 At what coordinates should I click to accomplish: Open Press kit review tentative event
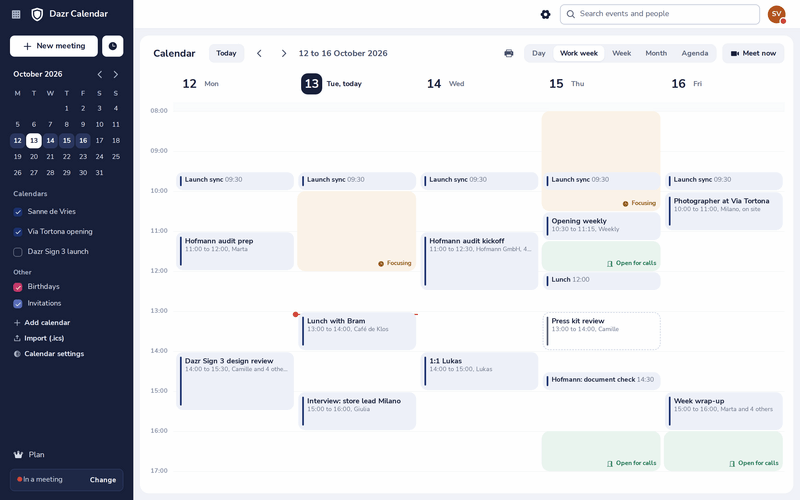[602, 331]
